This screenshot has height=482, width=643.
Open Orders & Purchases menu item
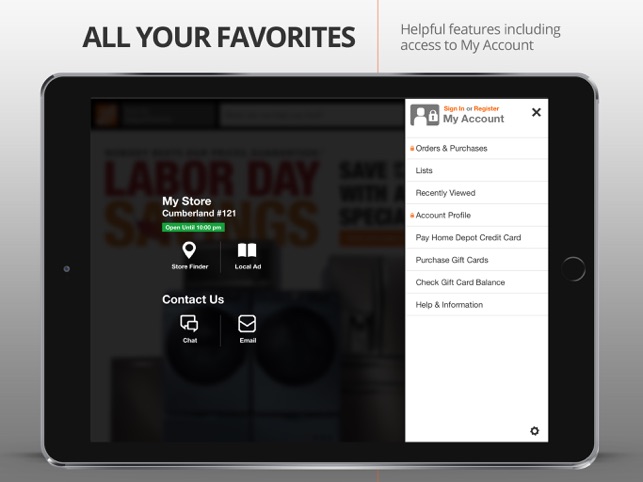[x=477, y=148]
